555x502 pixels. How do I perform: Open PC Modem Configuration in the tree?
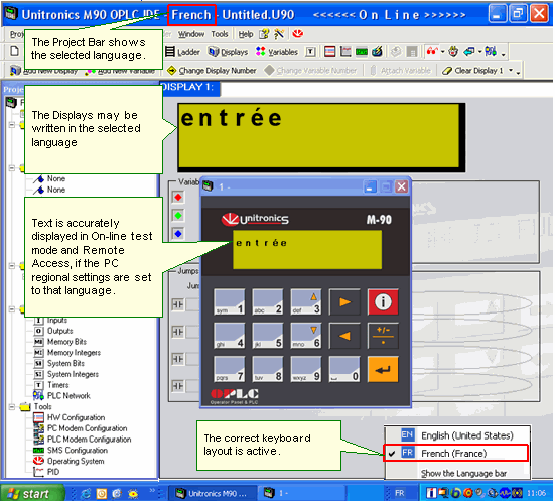click(x=87, y=428)
